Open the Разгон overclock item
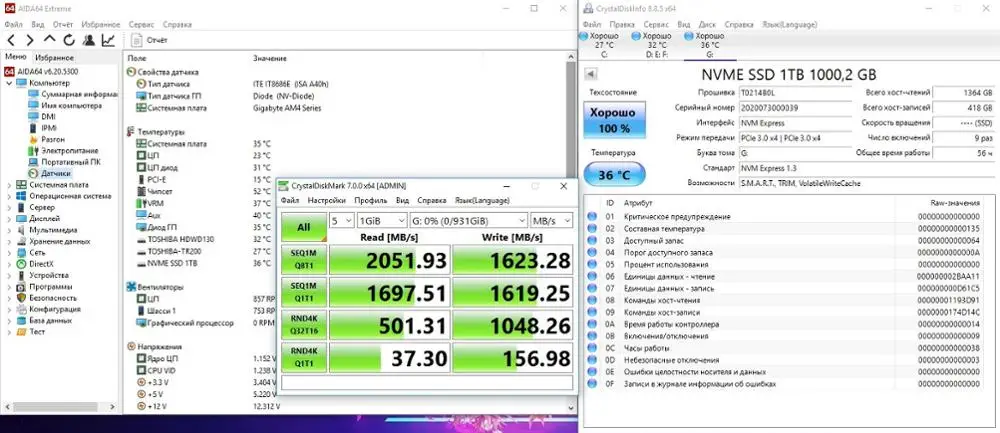 [x=47, y=140]
